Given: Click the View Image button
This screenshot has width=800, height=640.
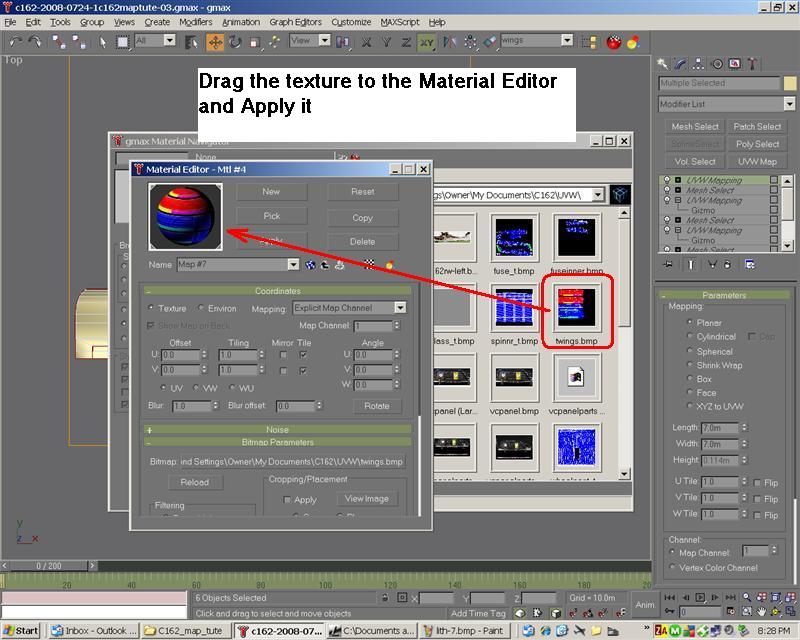Looking at the screenshot, I should [x=367, y=499].
